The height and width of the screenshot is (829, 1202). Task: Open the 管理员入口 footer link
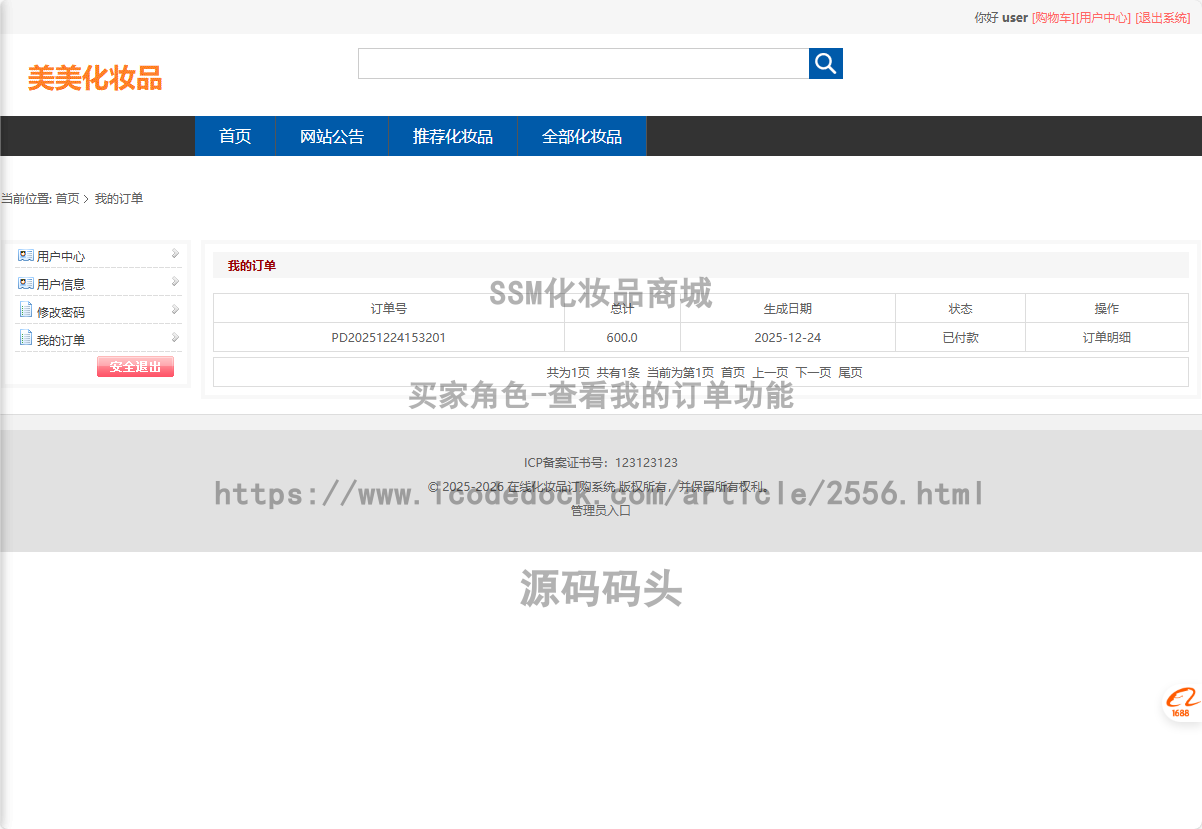pos(601,510)
